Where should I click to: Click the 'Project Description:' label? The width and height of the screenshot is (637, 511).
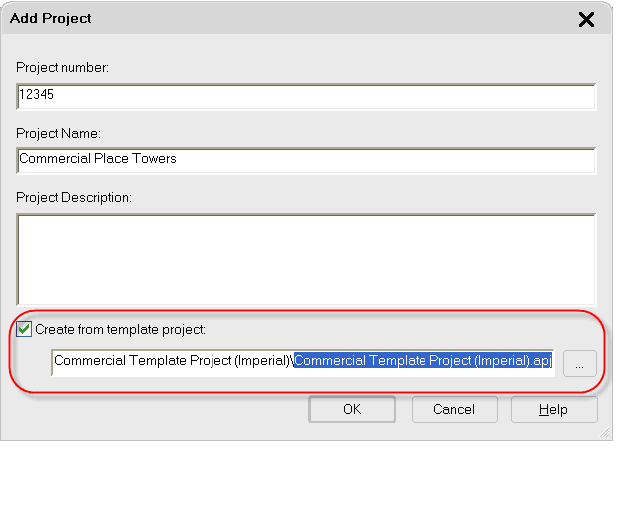(x=74, y=197)
